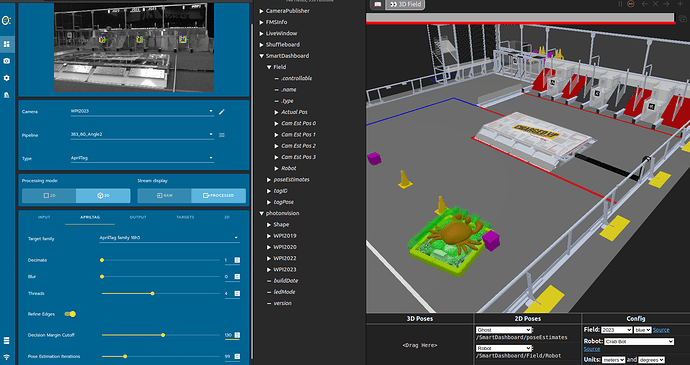Open the Settings gear in sidebar

point(7,78)
